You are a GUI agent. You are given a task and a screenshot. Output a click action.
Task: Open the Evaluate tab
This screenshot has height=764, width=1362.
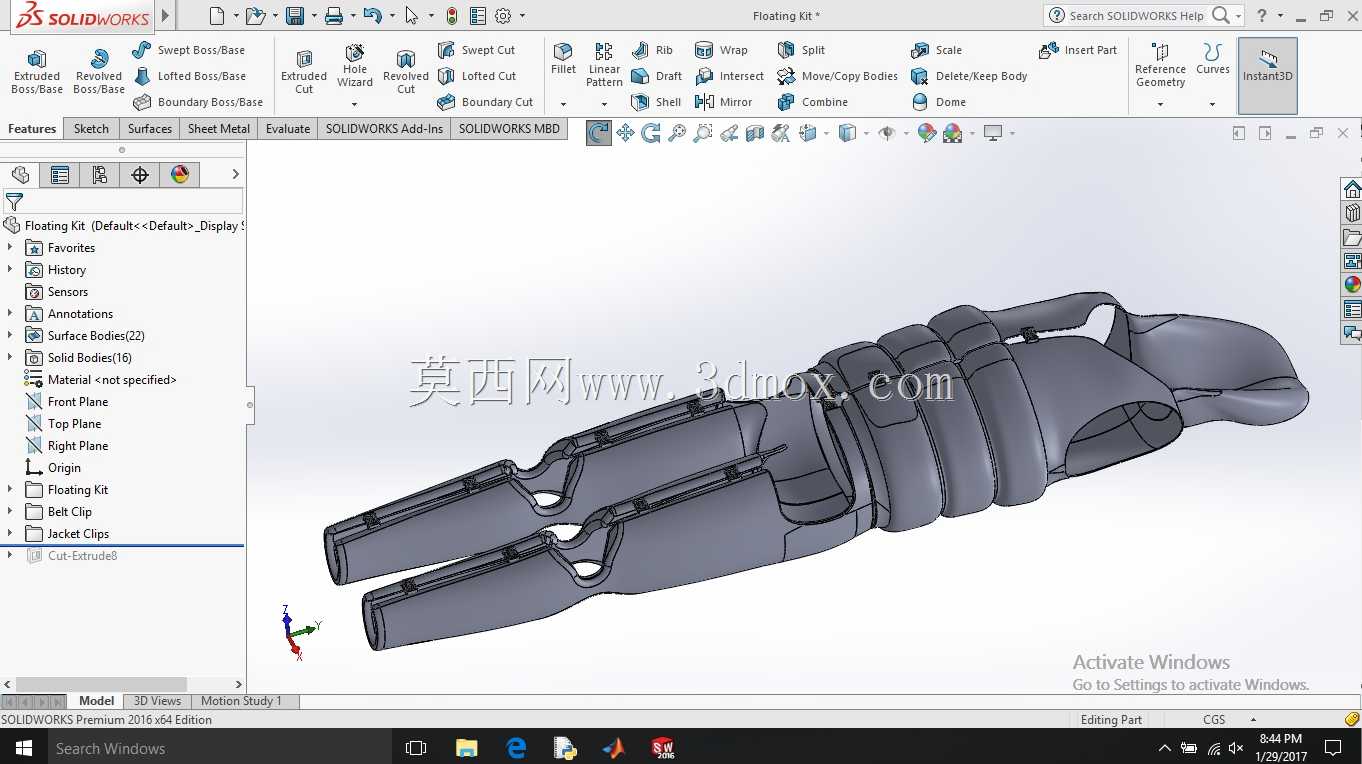288,129
